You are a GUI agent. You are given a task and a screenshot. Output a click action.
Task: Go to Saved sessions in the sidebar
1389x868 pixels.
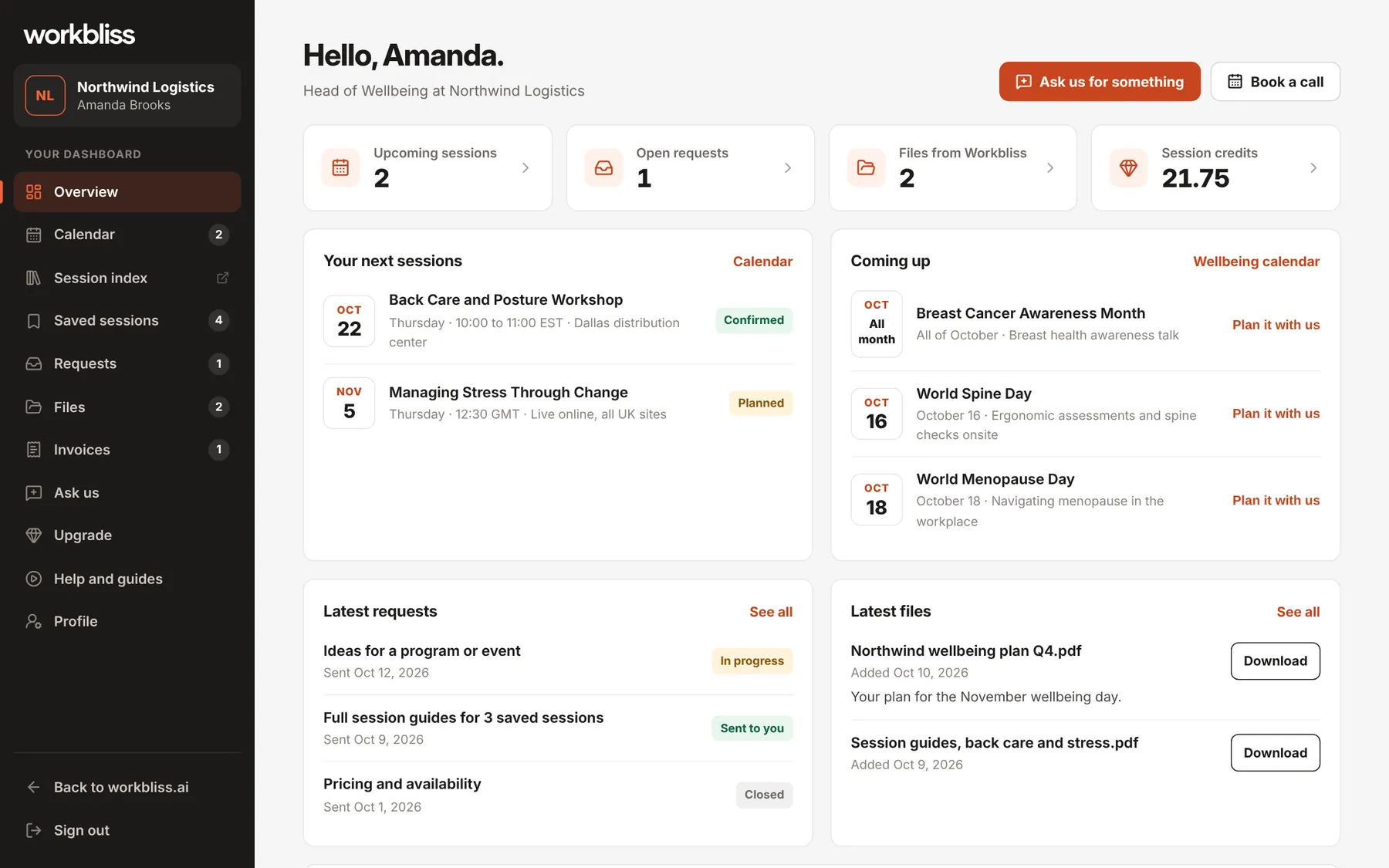[127, 321]
